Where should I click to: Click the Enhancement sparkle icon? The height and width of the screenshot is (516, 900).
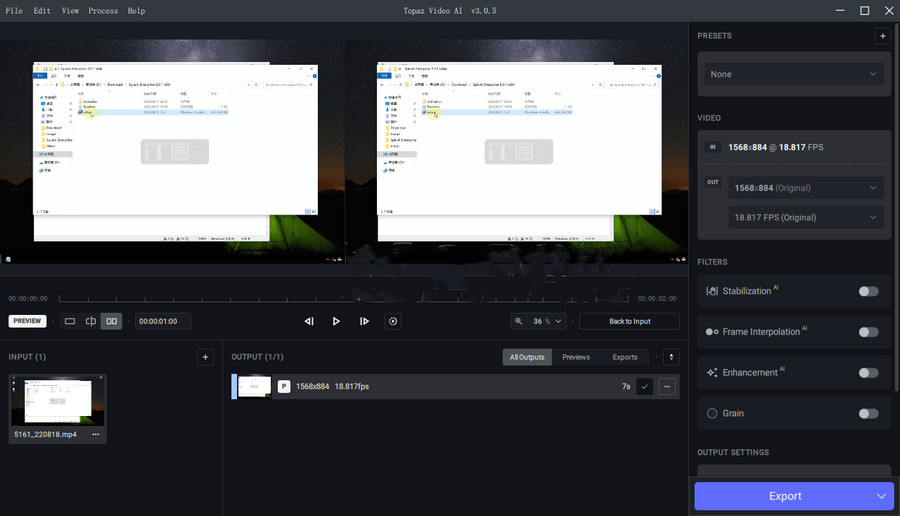(712, 373)
